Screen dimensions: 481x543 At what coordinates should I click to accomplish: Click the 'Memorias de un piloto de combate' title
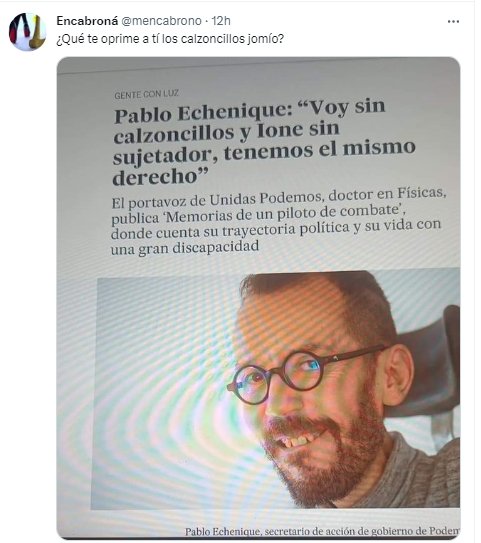point(280,214)
